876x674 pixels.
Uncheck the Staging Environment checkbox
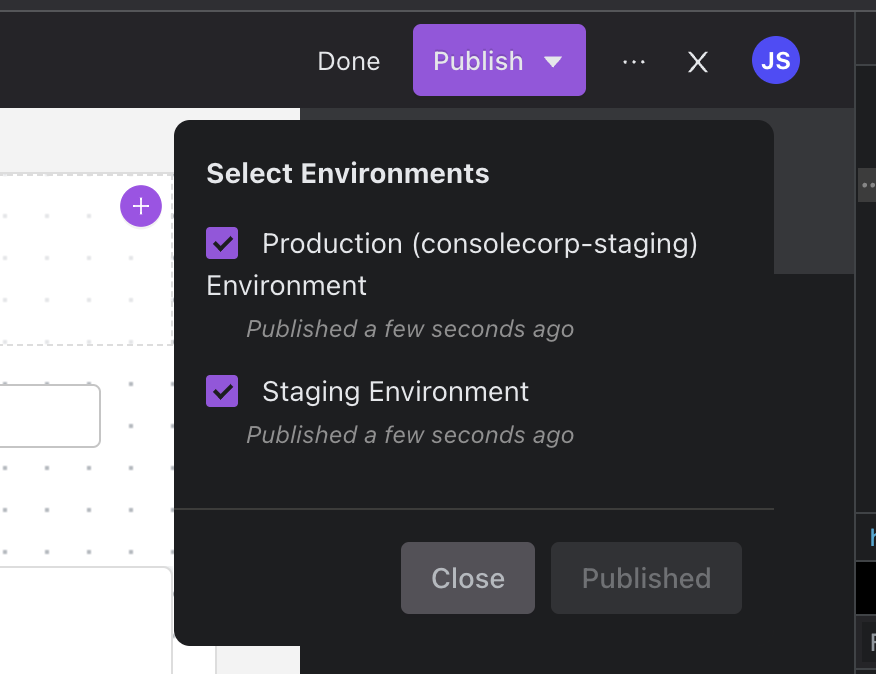click(222, 391)
